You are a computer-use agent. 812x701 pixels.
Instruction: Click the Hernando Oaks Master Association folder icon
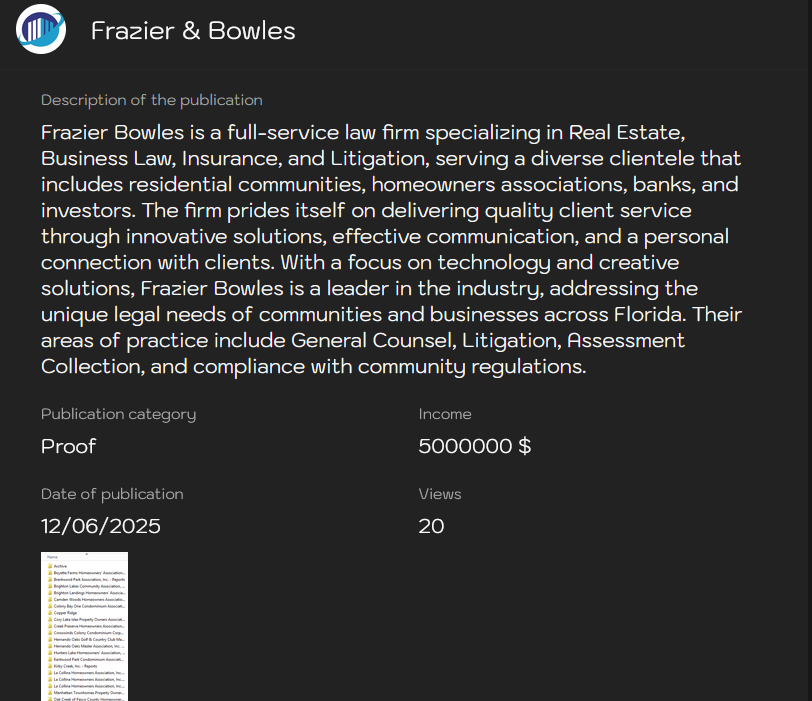tap(51, 644)
